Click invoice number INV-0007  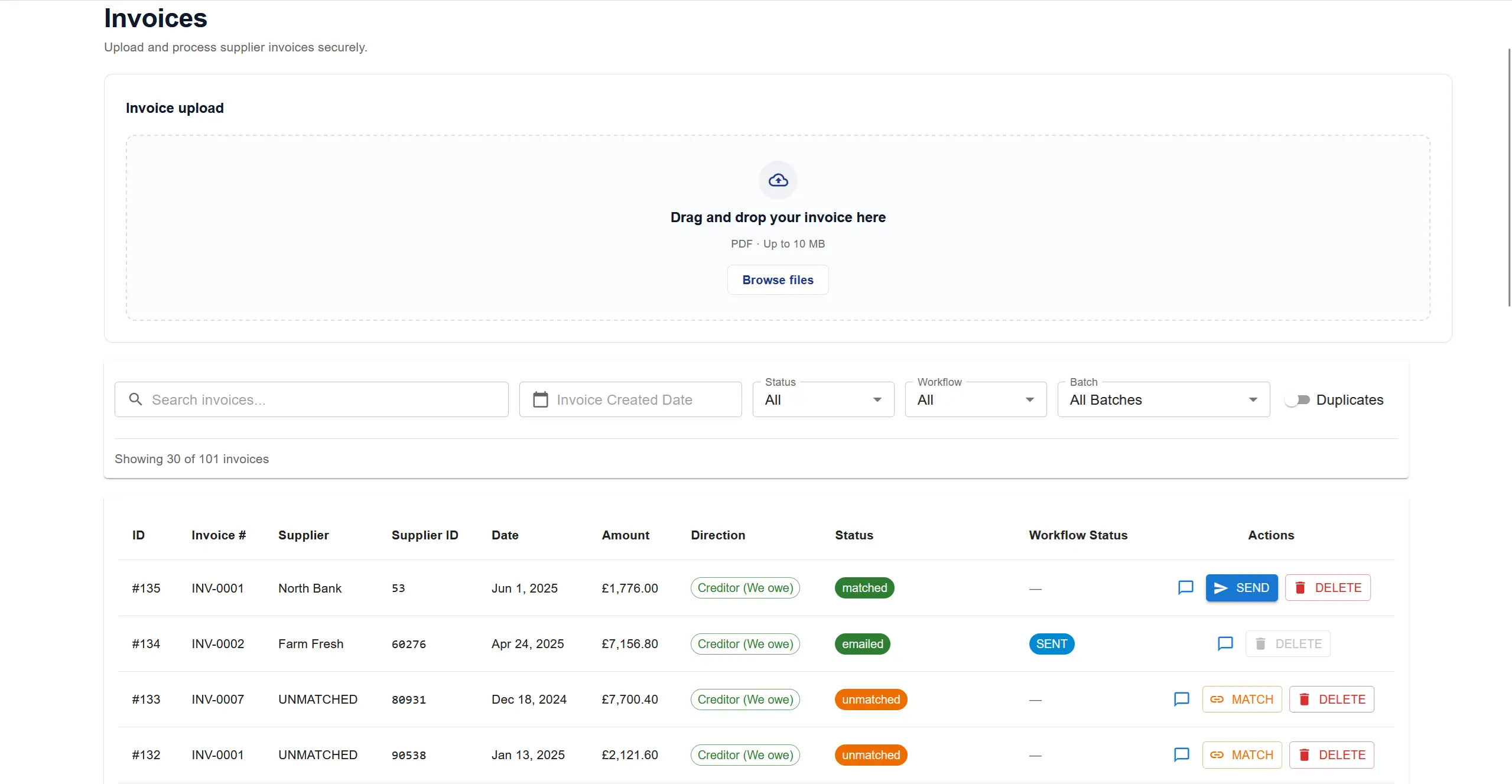[217, 699]
